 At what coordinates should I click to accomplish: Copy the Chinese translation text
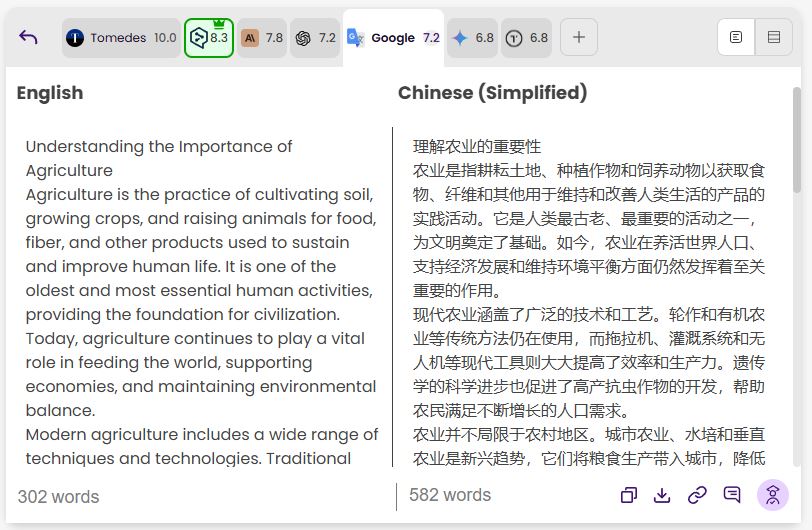[629, 495]
